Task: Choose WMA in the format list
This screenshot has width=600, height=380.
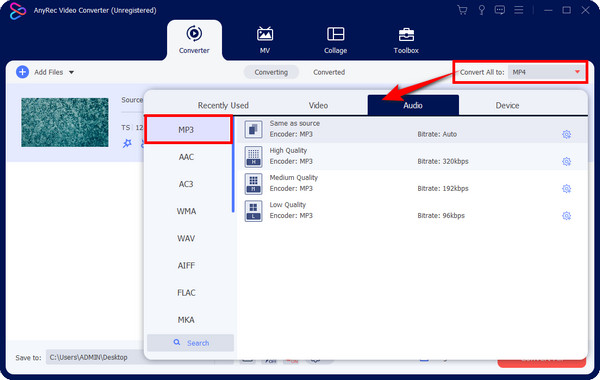Action: pyautogui.click(x=186, y=211)
